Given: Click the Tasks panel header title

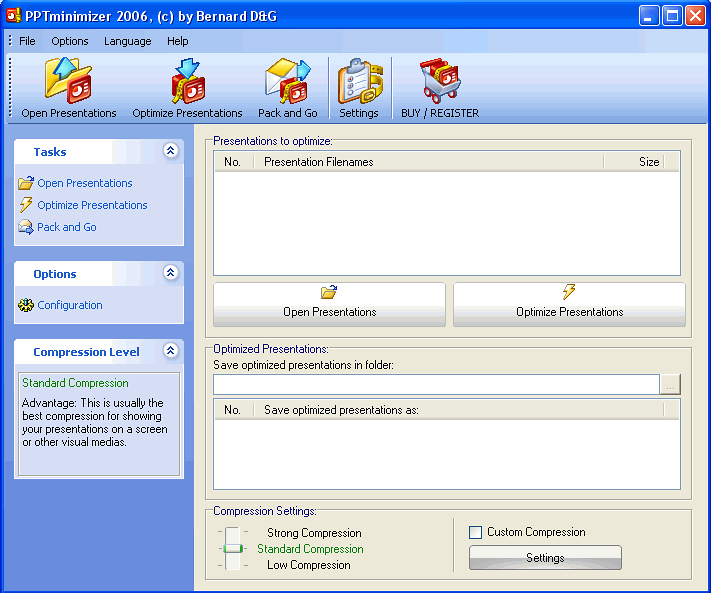Looking at the screenshot, I should tap(50, 152).
